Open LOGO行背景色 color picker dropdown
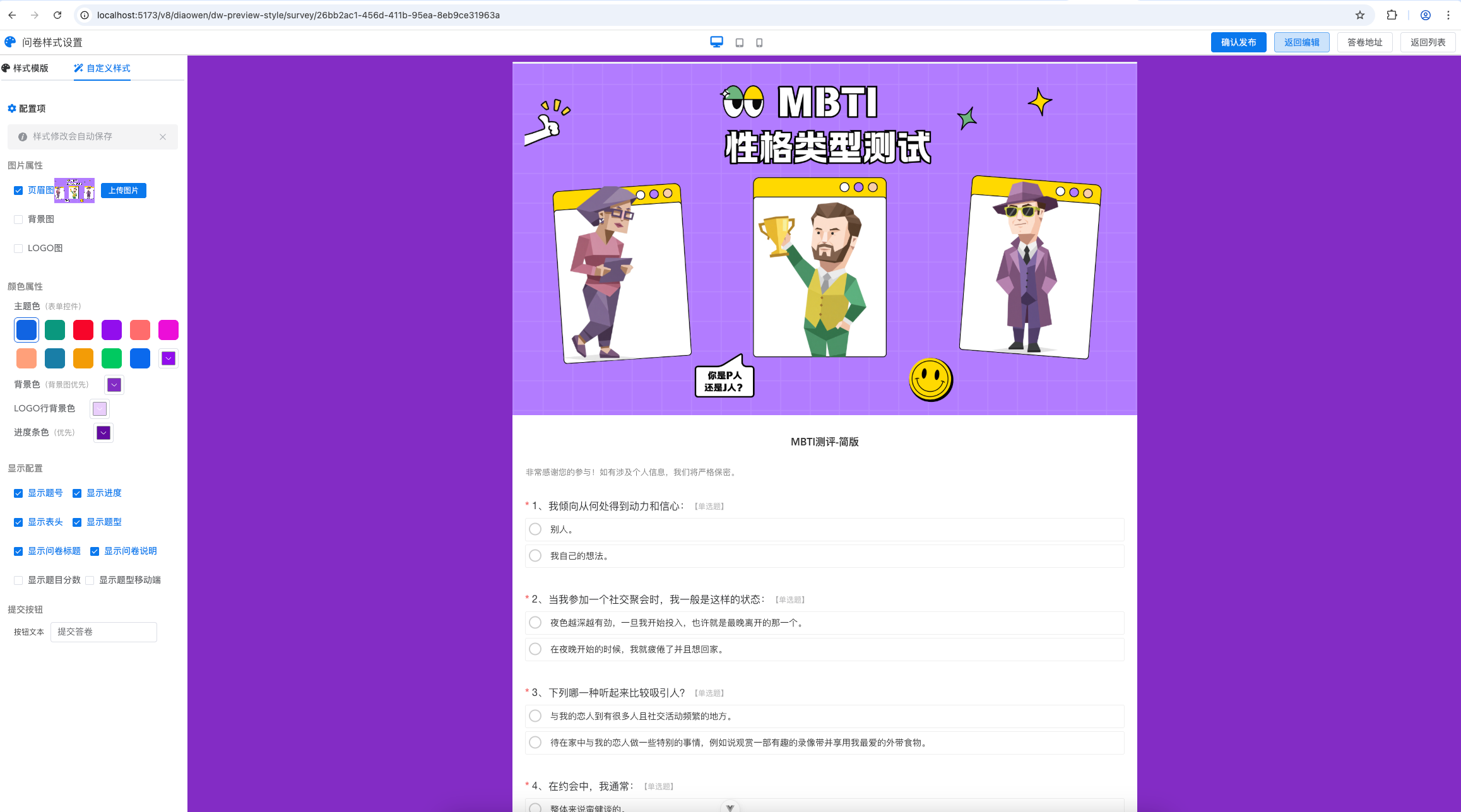 pos(100,409)
